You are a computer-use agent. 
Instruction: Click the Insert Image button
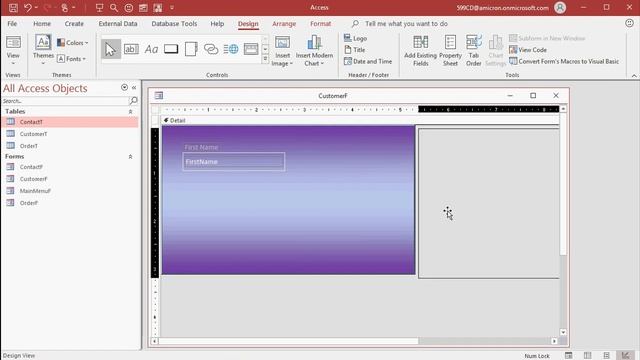point(282,51)
